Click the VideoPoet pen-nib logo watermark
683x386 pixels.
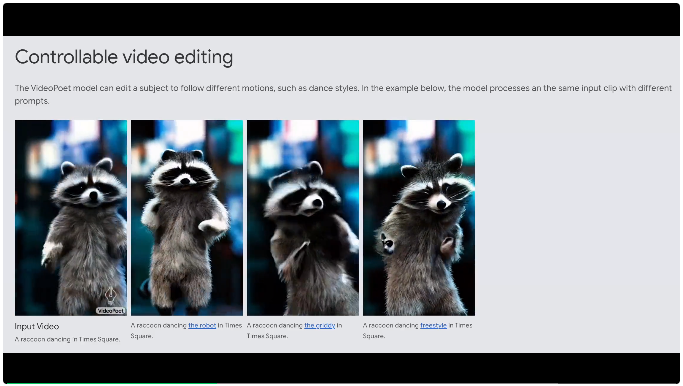(111, 296)
